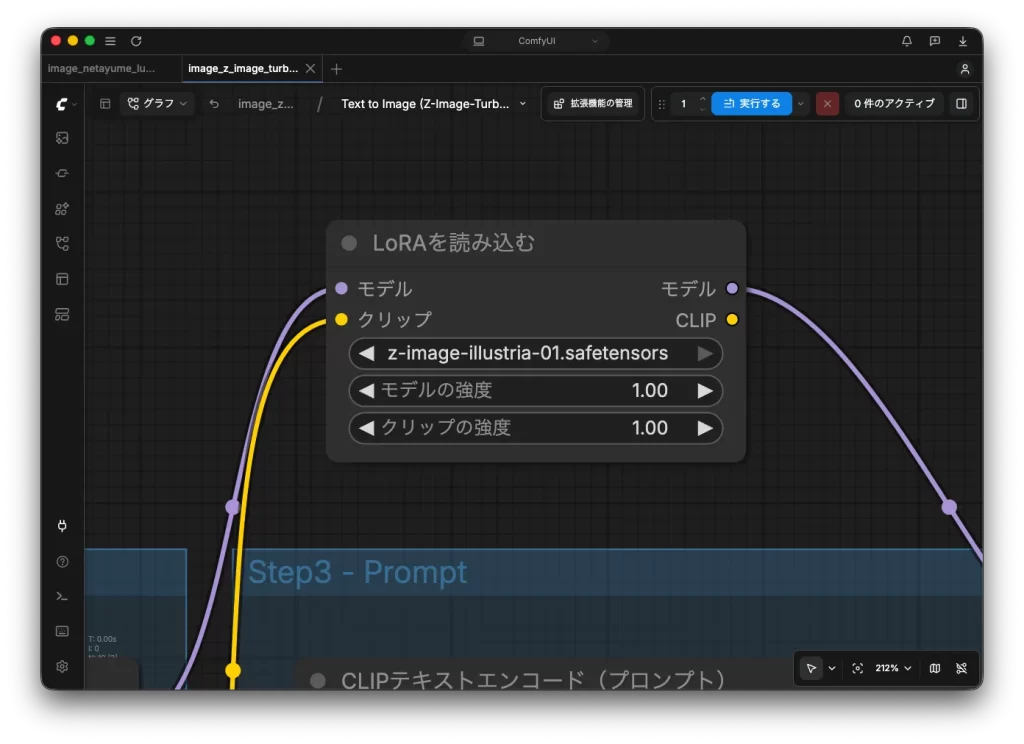Toggle the right side panel icon

(x=961, y=103)
